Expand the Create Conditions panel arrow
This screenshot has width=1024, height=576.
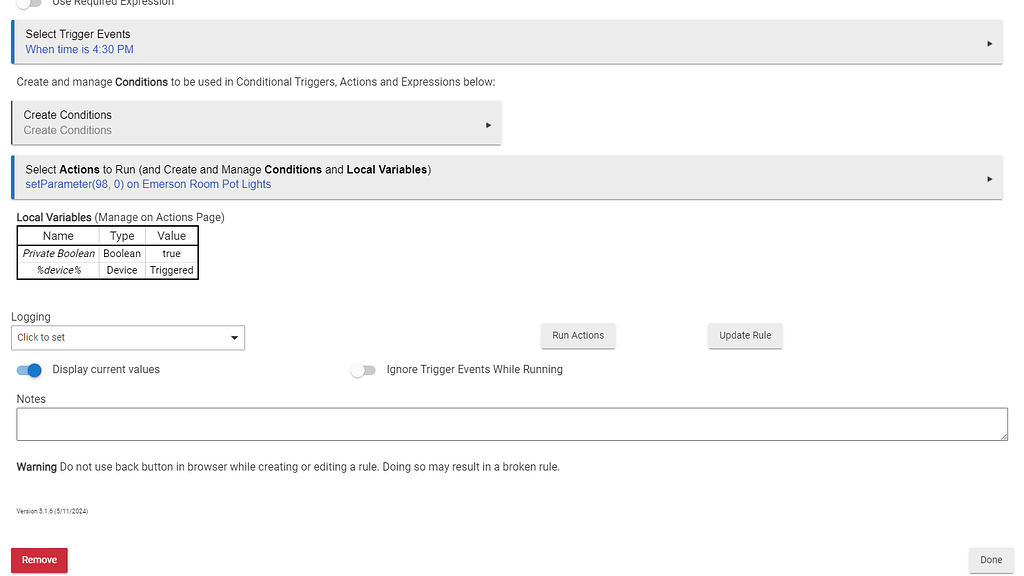pos(488,125)
